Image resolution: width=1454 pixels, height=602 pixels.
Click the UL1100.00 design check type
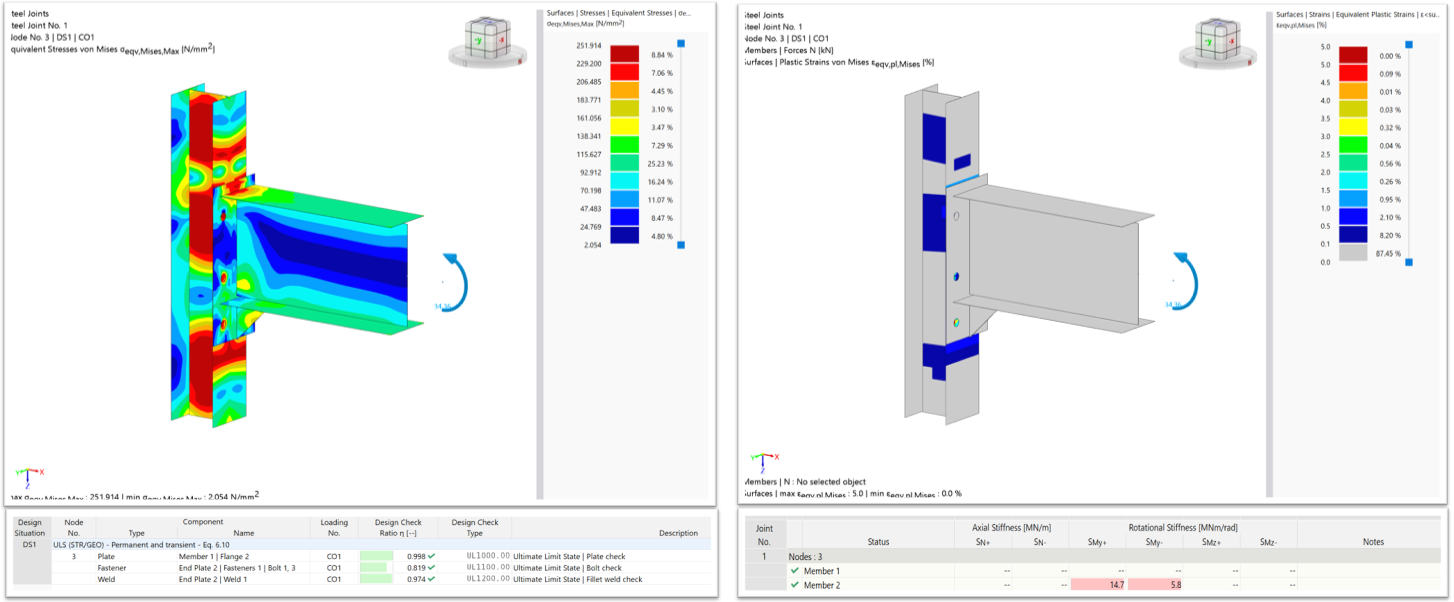point(488,567)
